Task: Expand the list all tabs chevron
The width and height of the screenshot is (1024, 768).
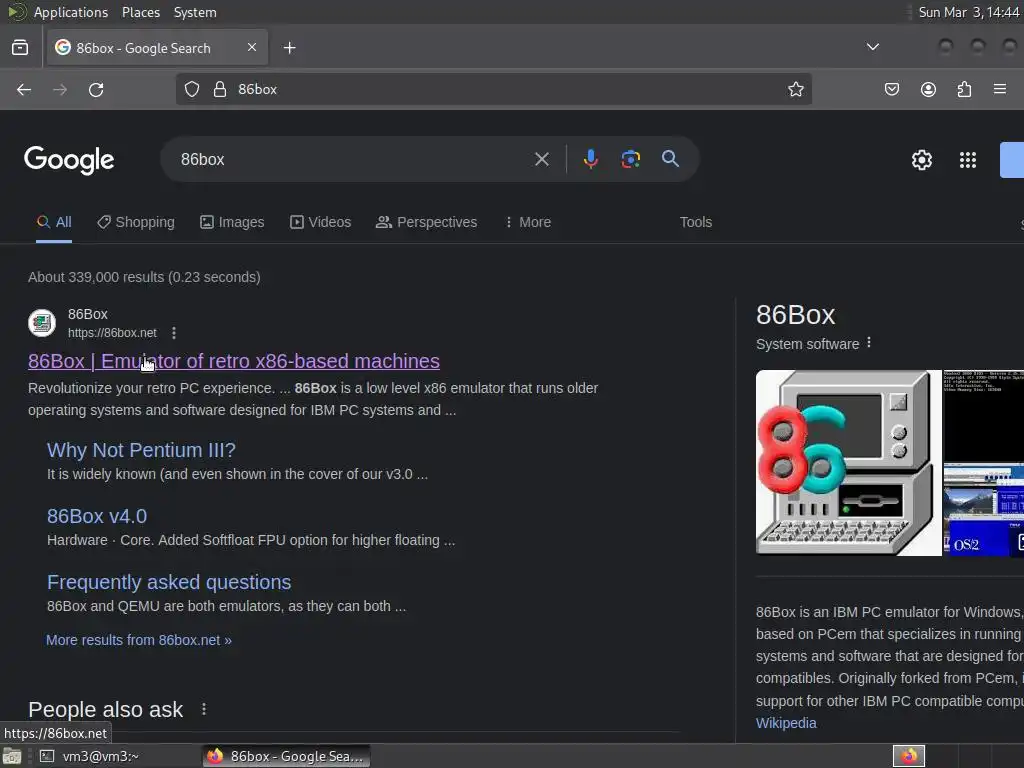Action: (x=872, y=47)
